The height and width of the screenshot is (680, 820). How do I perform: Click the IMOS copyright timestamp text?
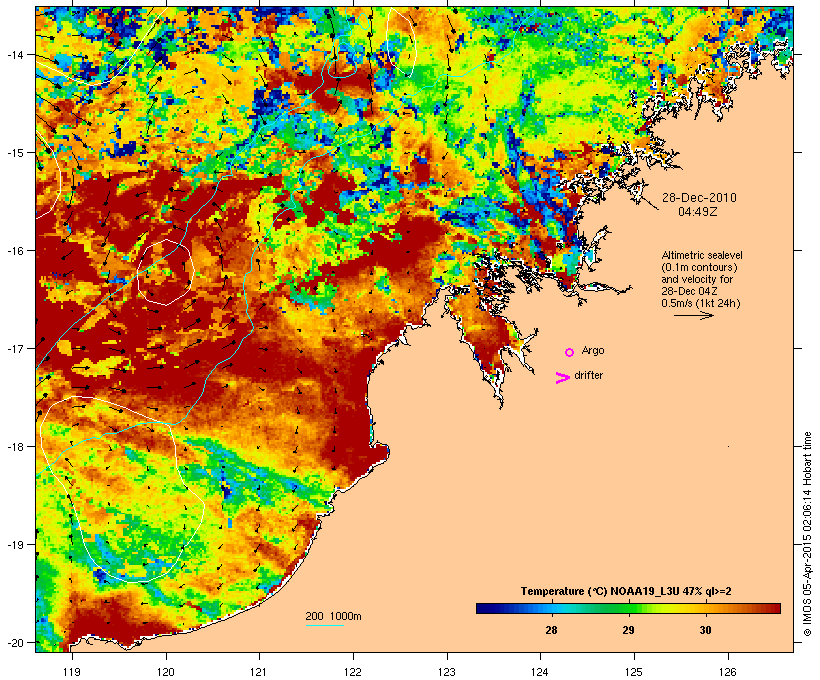pos(807,535)
